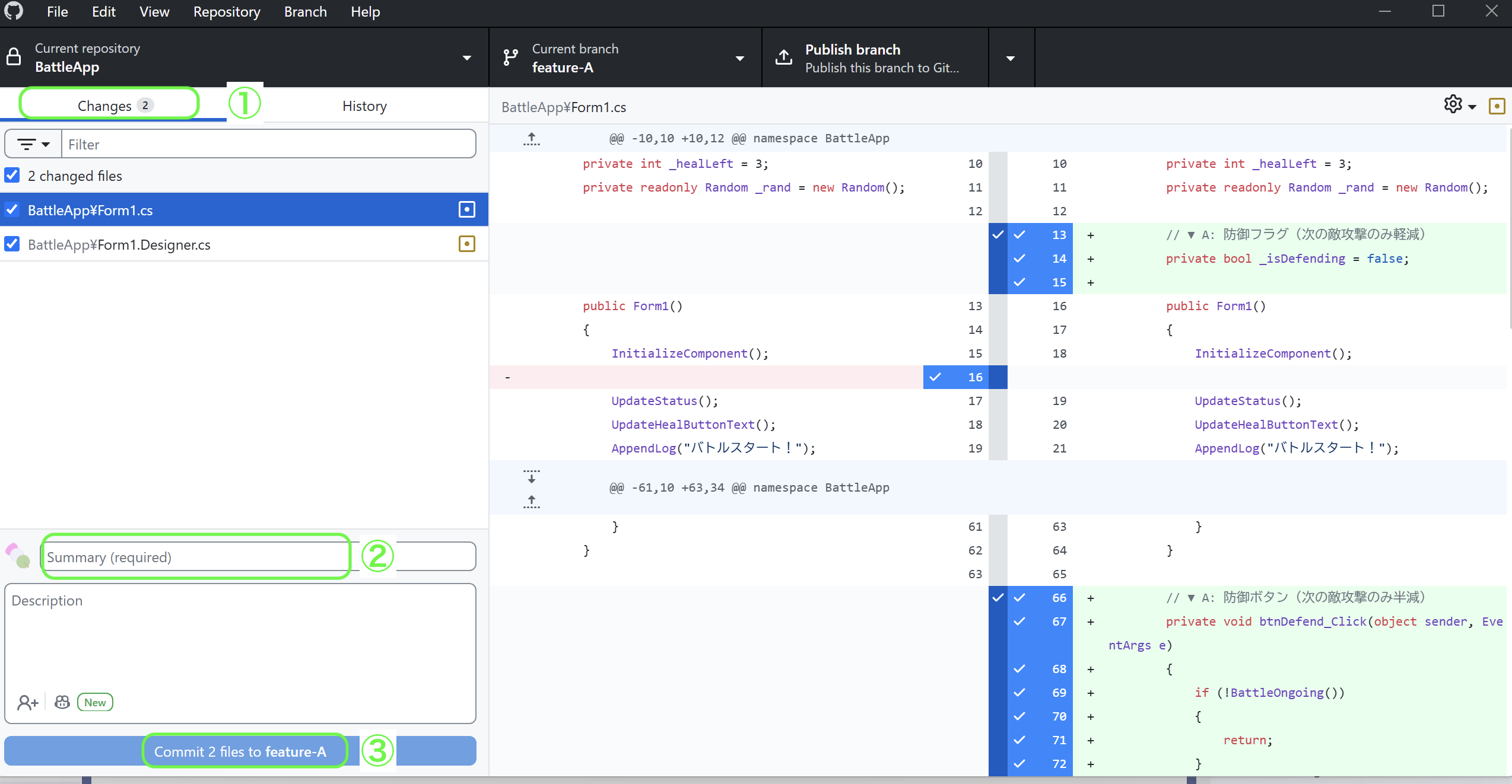The width and height of the screenshot is (1512, 784).
Task: Click hunk header @@ -10,10 +10,12 @@
Action: pyautogui.click(x=749, y=138)
